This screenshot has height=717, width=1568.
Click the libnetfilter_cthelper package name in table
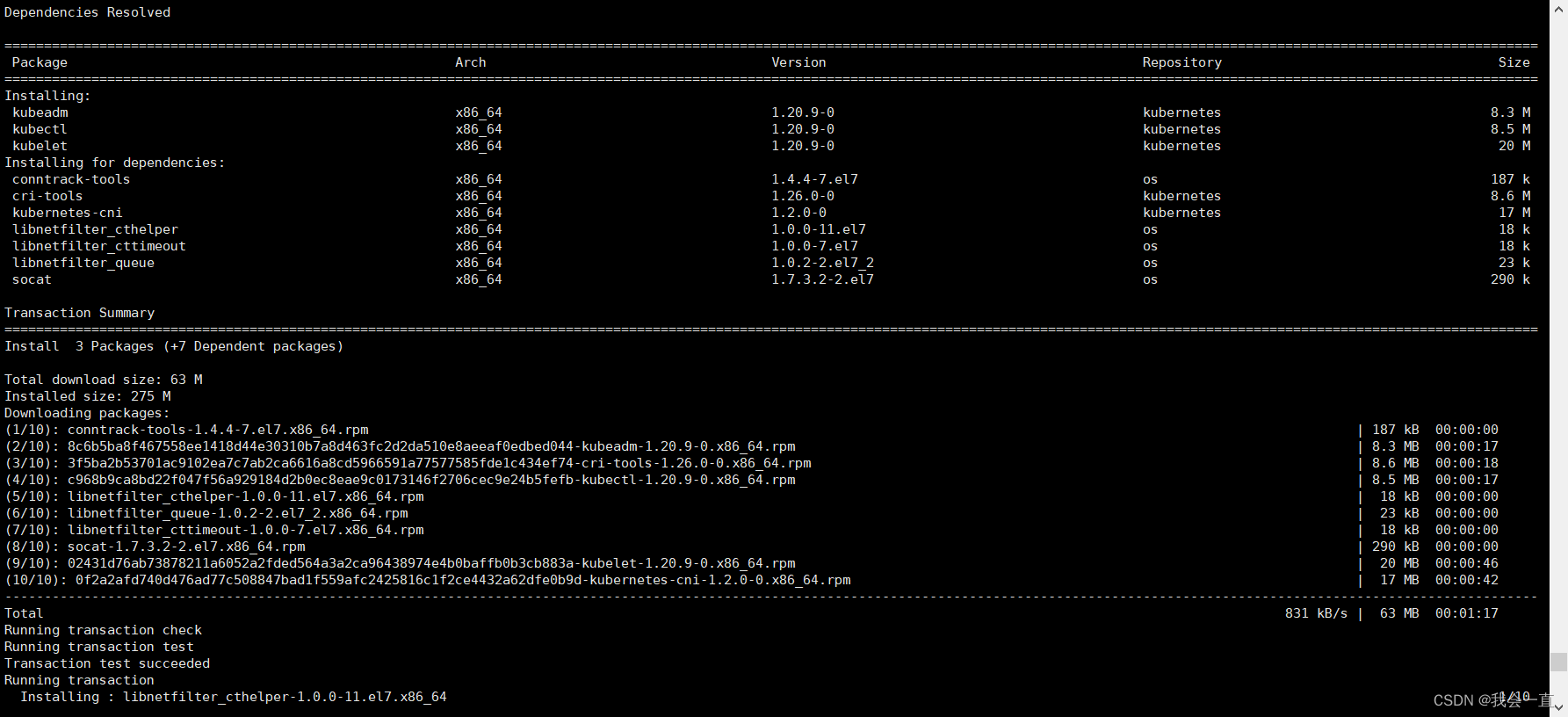coord(95,229)
